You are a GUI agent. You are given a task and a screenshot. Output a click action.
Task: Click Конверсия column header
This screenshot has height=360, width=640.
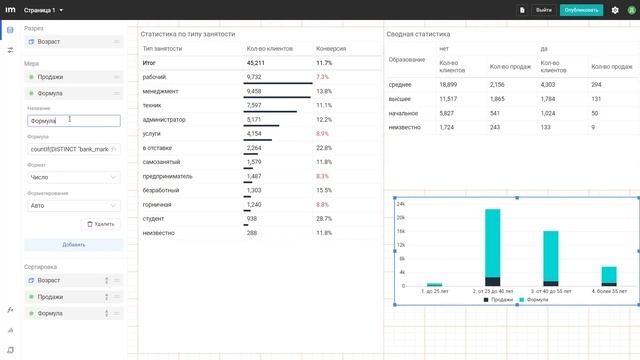coord(331,49)
